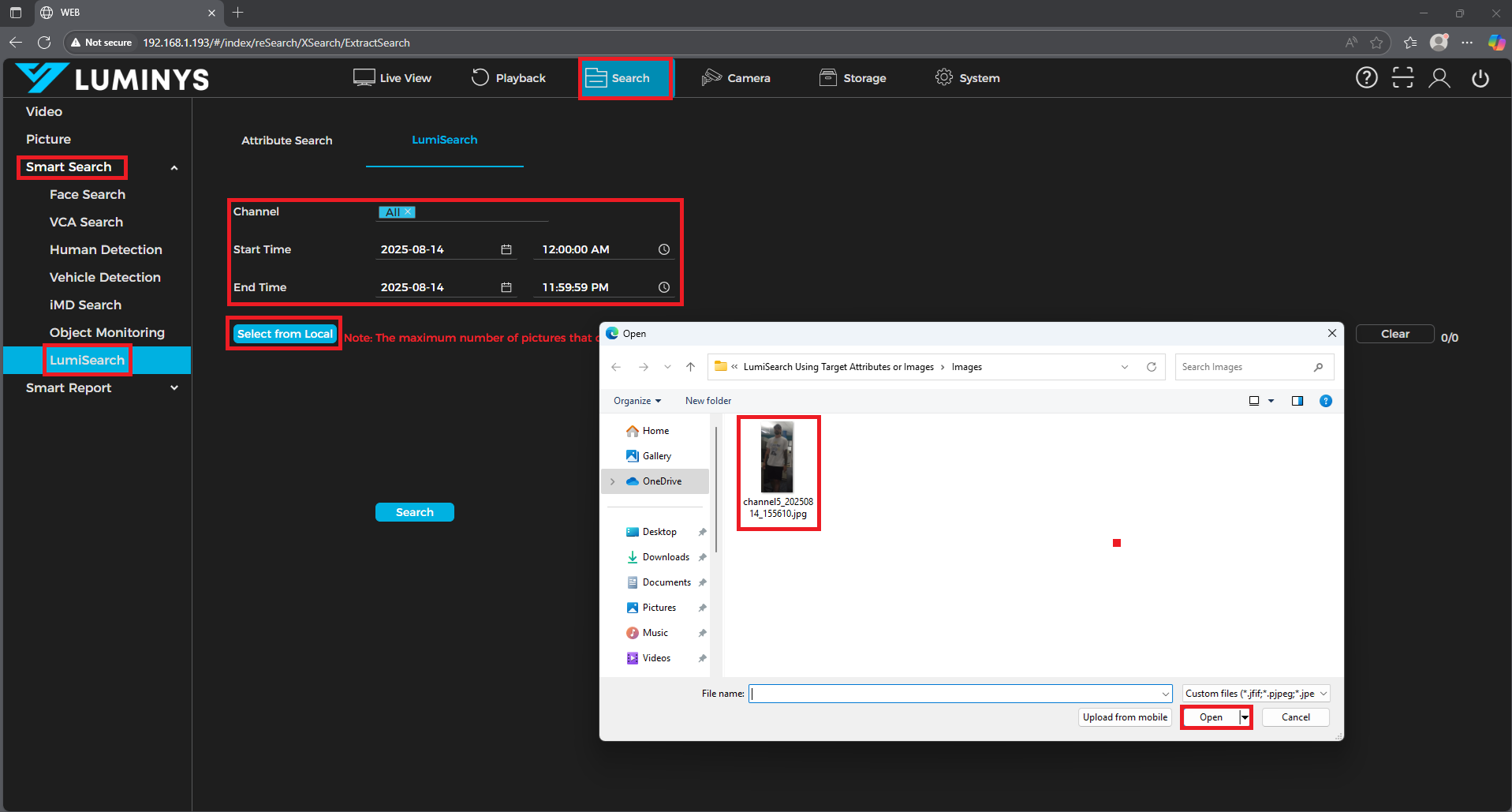Remove the All channel tag
Screen dimensions: 1512x812
tap(408, 212)
